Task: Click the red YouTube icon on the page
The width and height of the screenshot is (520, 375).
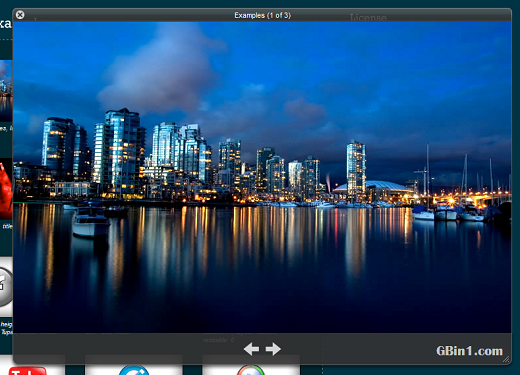Action: click(28, 371)
